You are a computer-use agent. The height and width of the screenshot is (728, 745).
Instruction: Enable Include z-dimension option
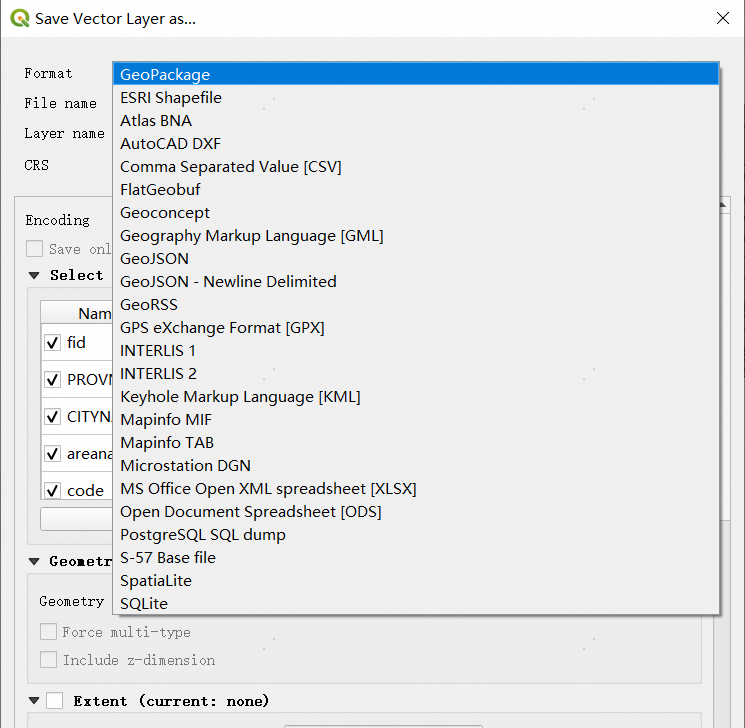point(48,660)
